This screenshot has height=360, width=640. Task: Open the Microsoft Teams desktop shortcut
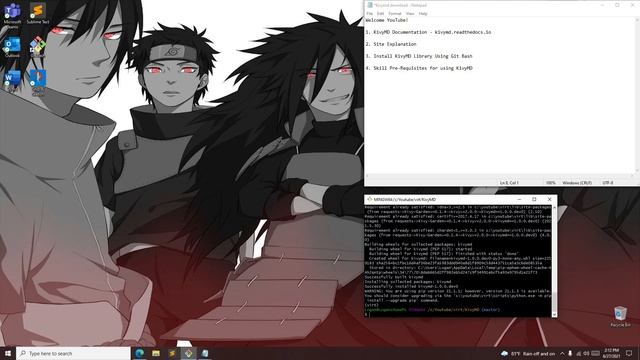pyautogui.click(x=12, y=15)
